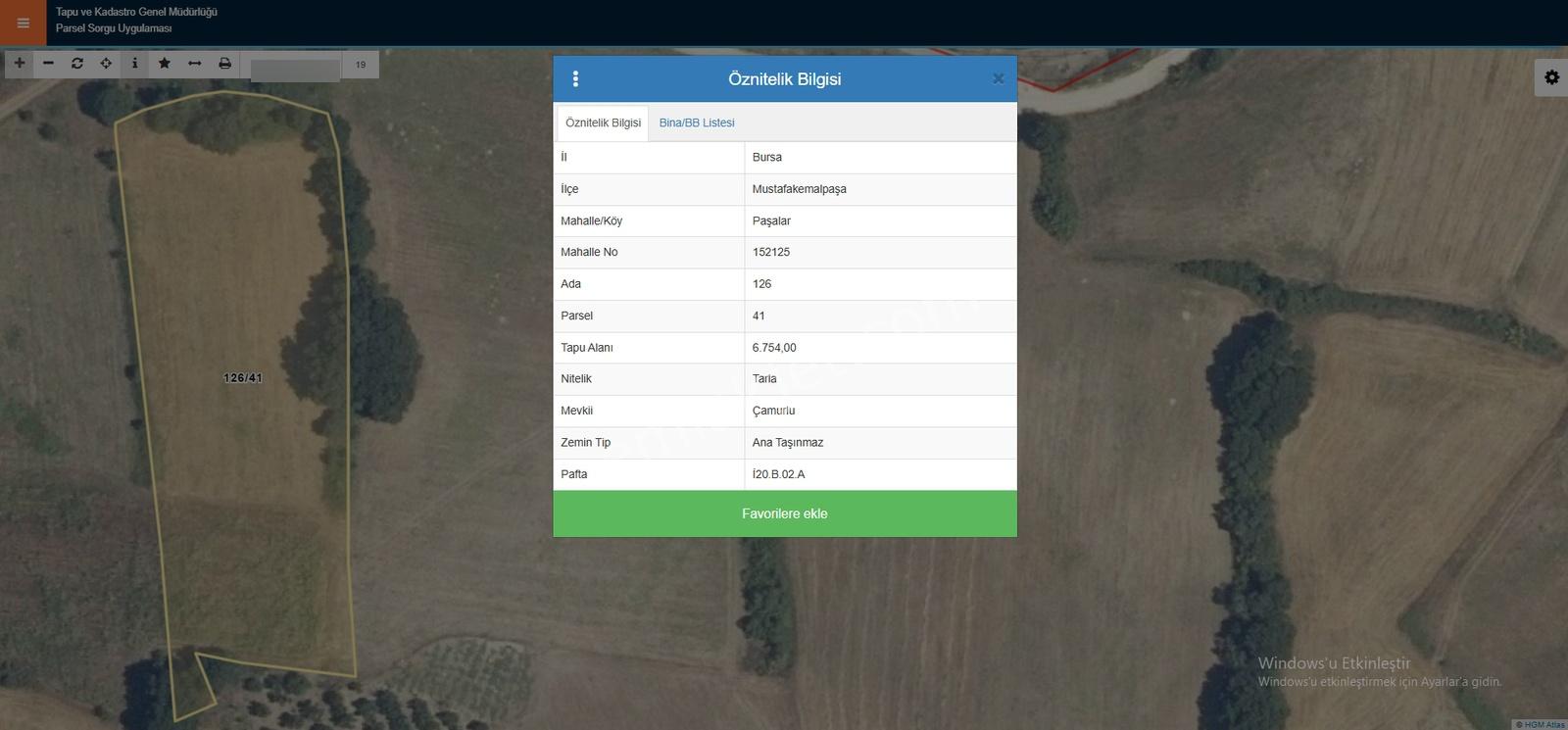This screenshot has width=1568, height=730.
Task: Click the refresh map icon
Action: pyautogui.click(x=77, y=63)
